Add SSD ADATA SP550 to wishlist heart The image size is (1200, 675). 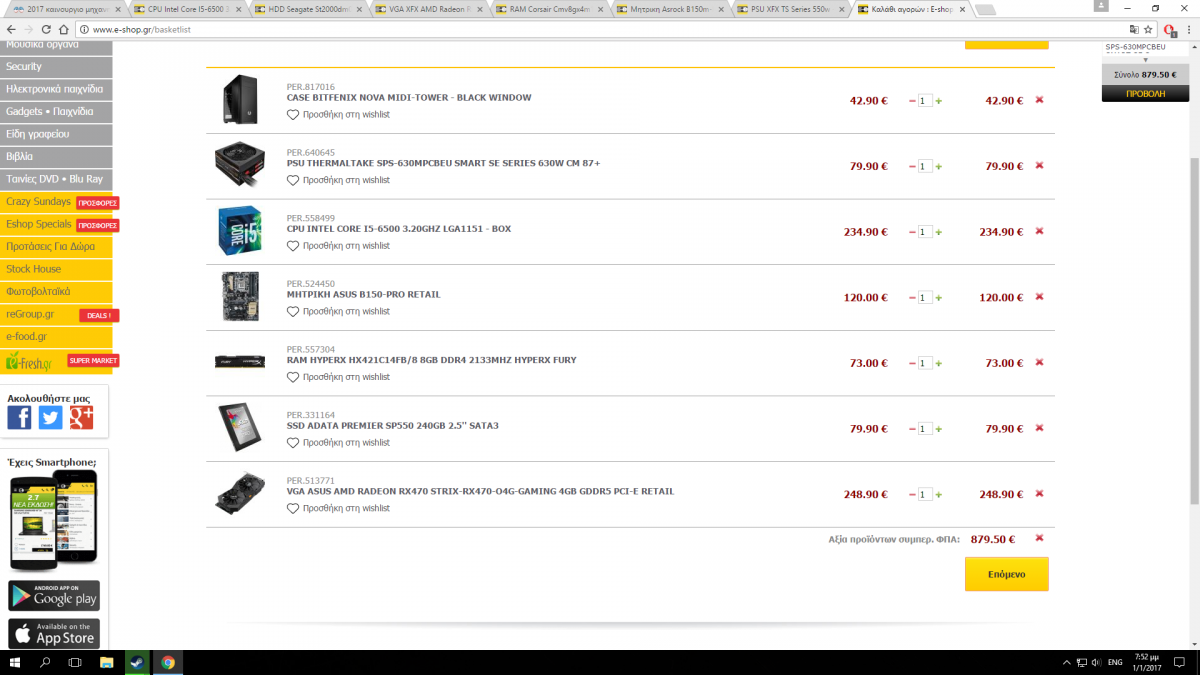pos(293,442)
